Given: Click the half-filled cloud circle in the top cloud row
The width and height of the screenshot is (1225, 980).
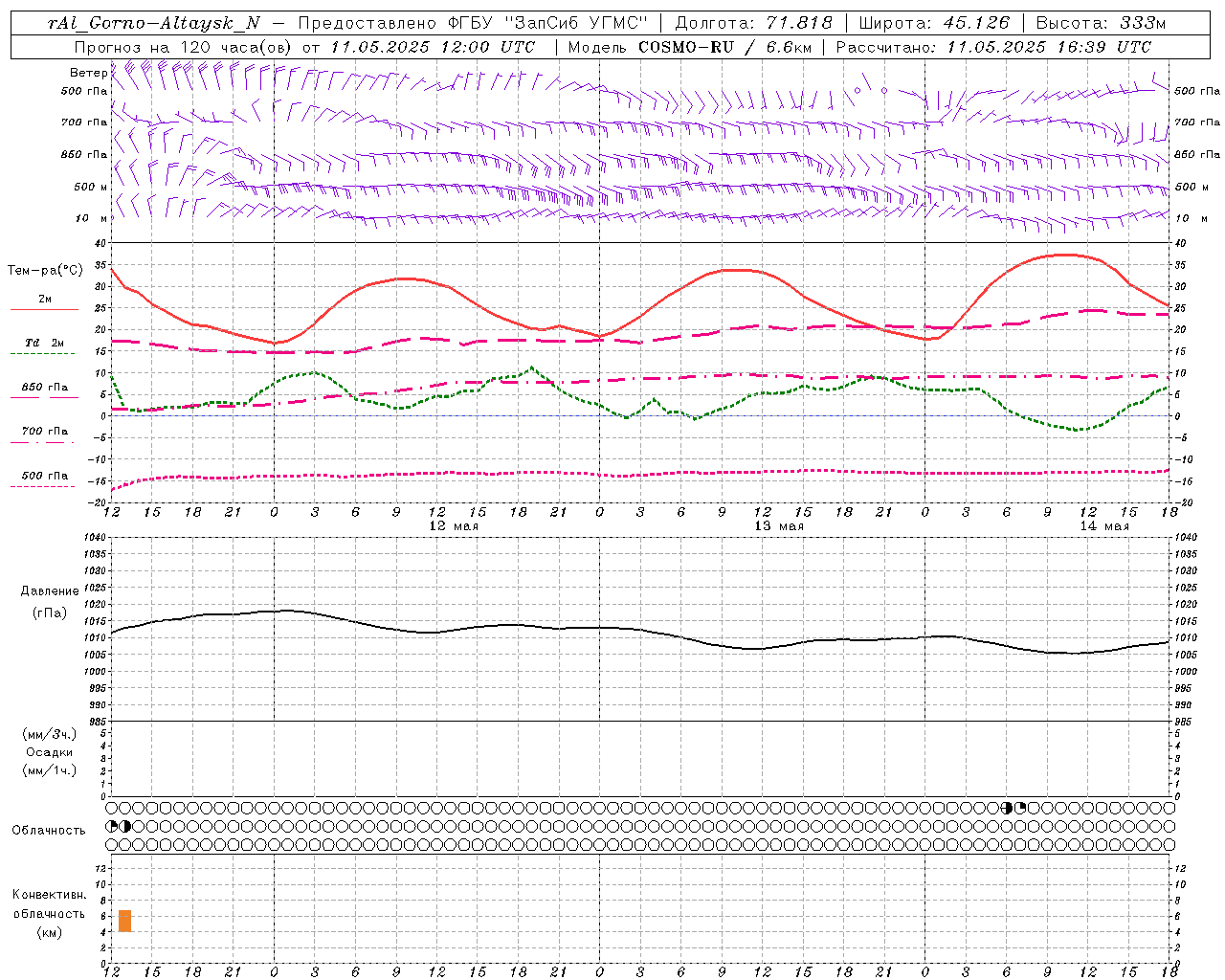Looking at the screenshot, I should click(1007, 808).
